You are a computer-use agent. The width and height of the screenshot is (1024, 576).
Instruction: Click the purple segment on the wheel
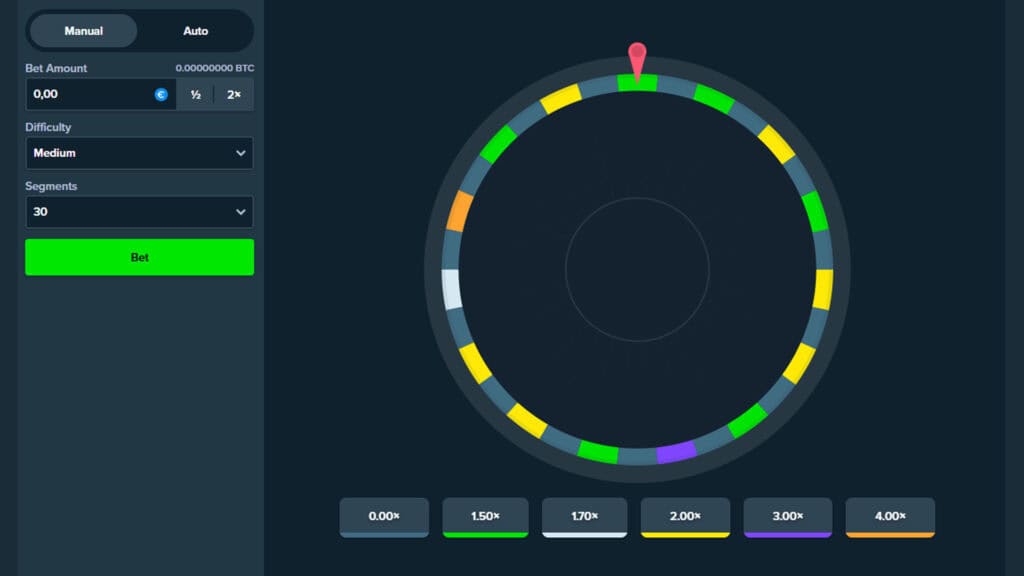coord(676,452)
